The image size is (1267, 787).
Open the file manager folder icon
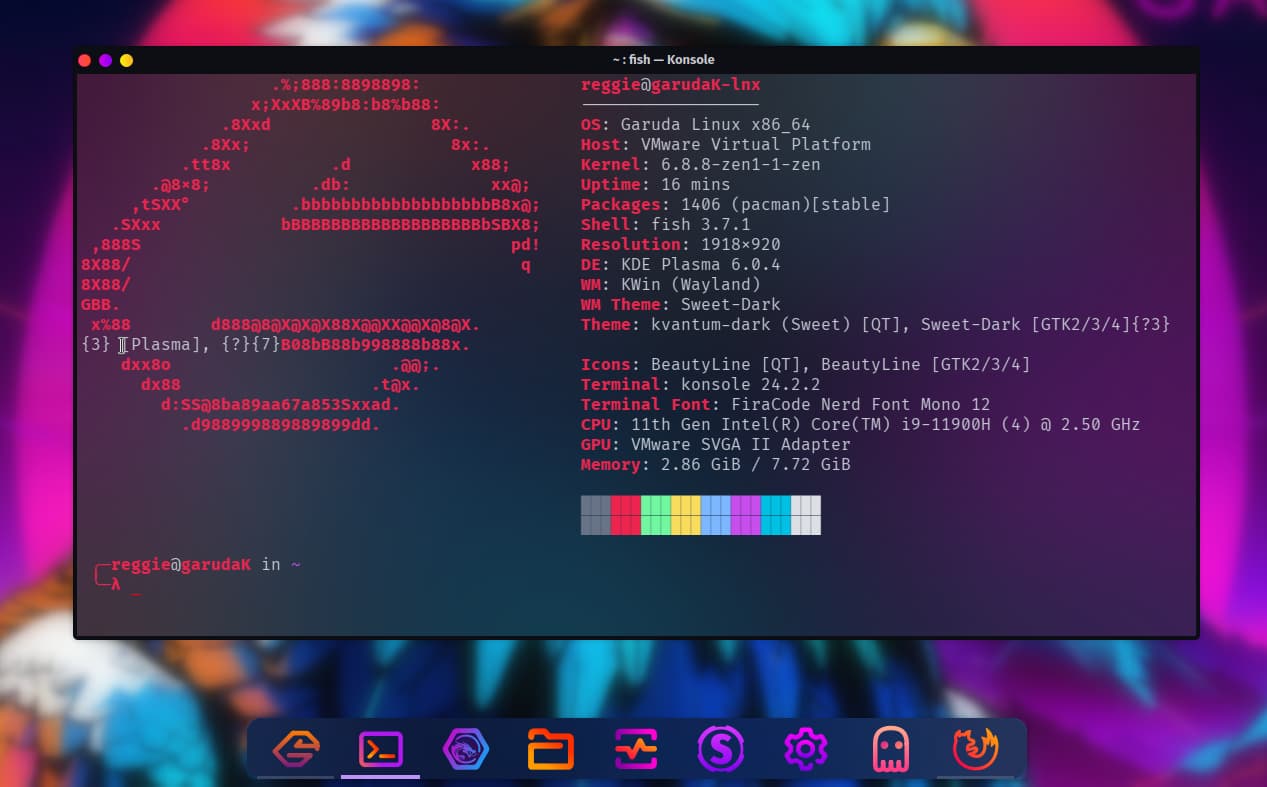coord(550,749)
